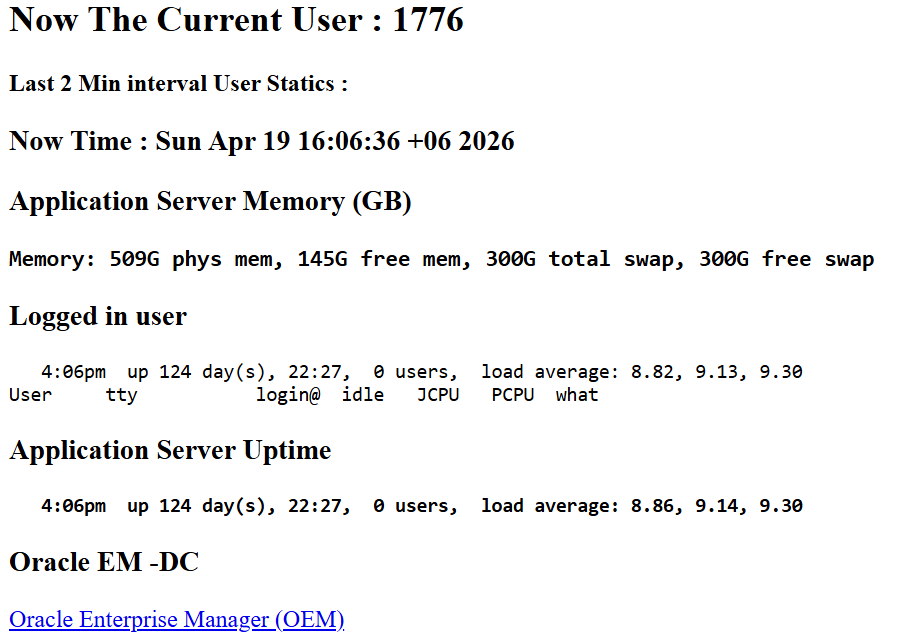The width and height of the screenshot is (908, 638).
Task: Click the 'User' column header
Action: tap(30, 395)
